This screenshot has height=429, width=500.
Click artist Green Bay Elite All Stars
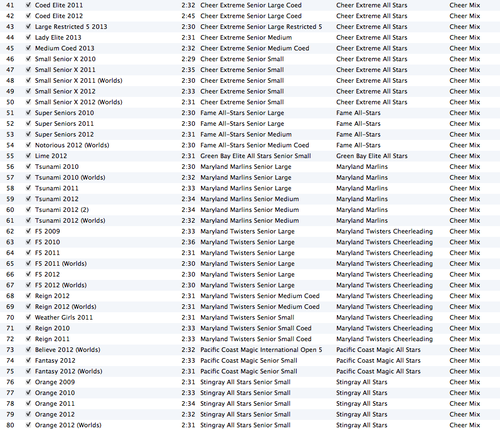372,156
